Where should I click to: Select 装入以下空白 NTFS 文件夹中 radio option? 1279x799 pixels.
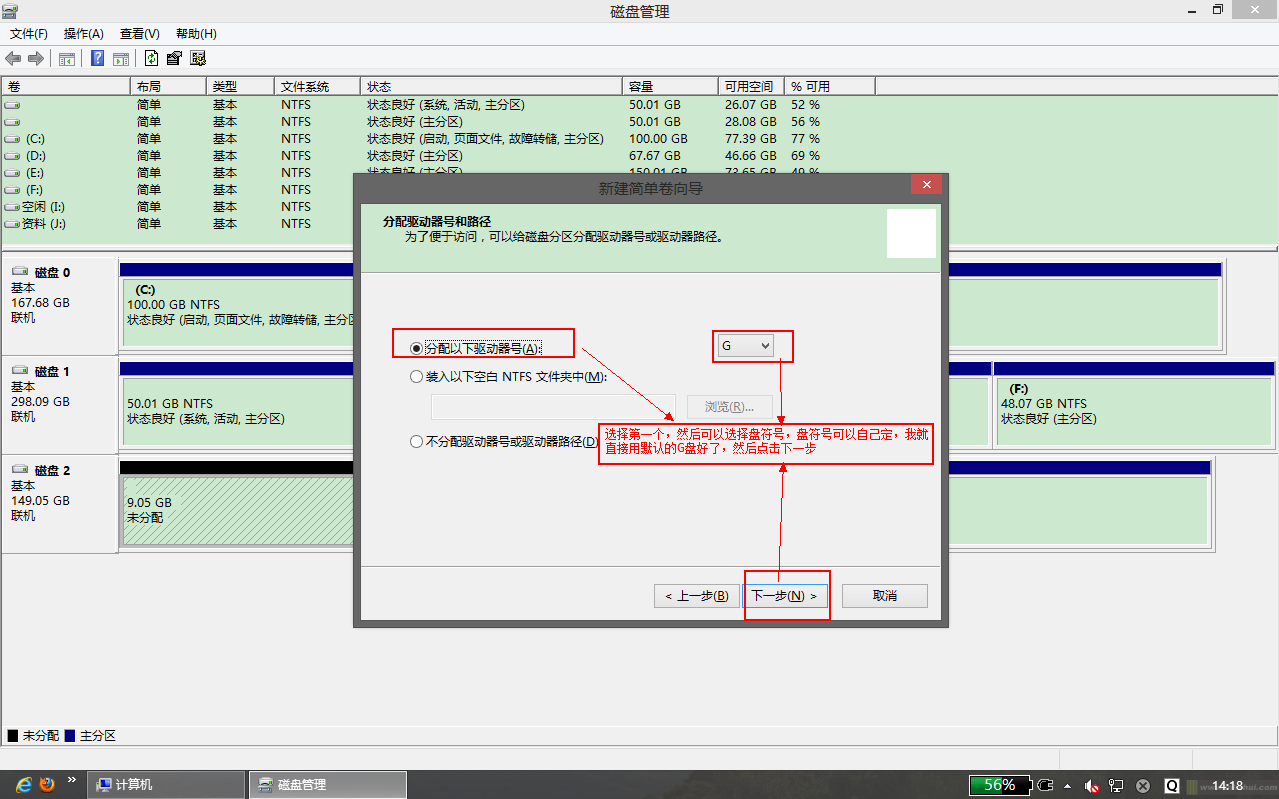coord(417,377)
